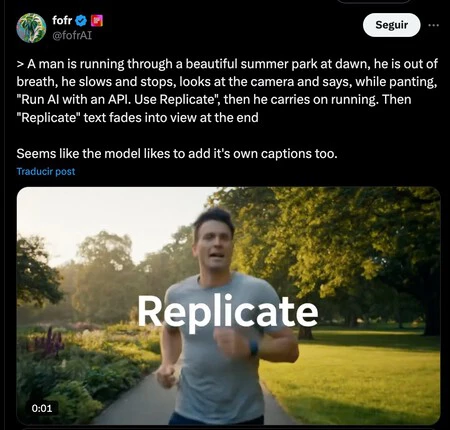Follow the account with the Seguir button
This screenshot has width=450, height=430.
coord(391,25)
